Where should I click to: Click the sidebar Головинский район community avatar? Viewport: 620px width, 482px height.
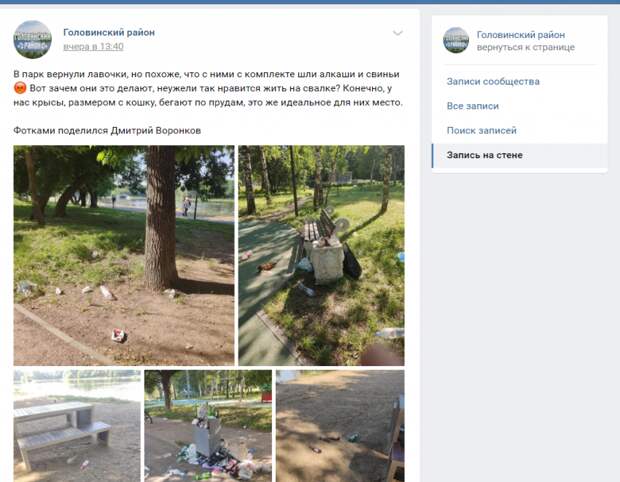(x=456, y=40)
